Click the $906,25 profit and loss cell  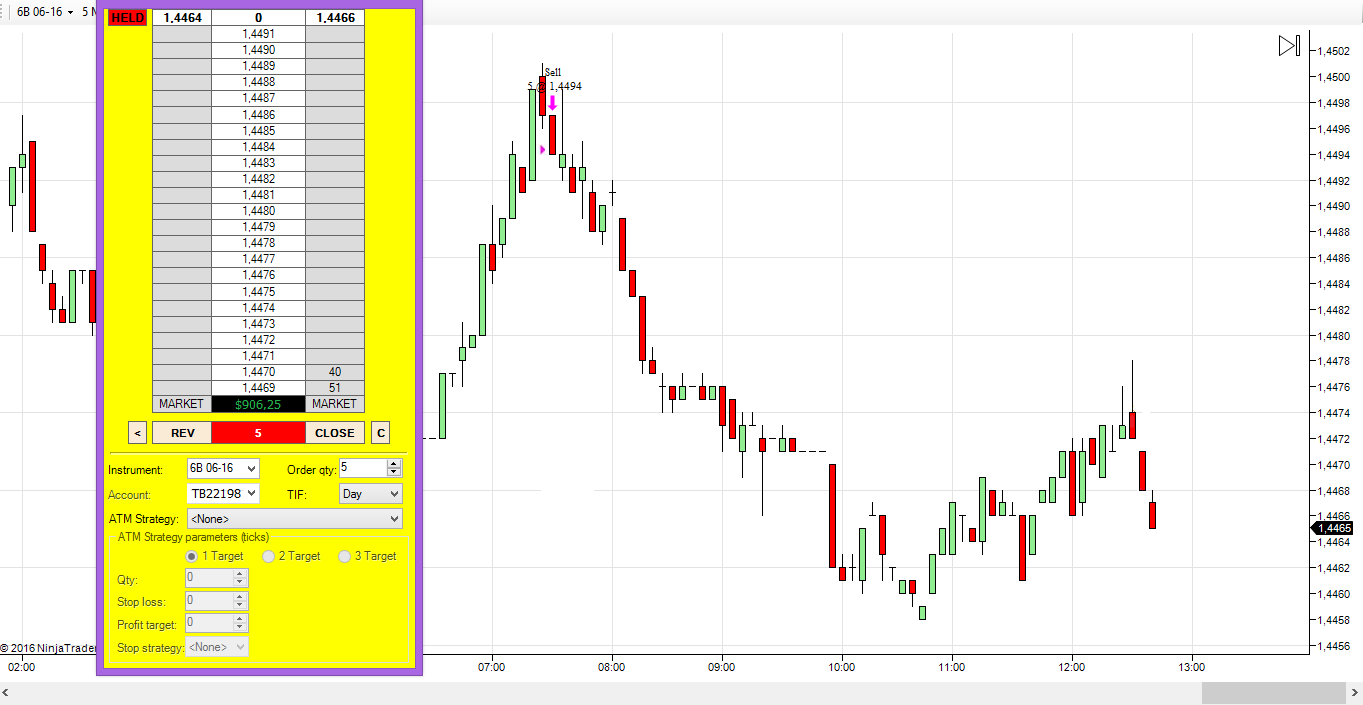(x=258, y=404)
